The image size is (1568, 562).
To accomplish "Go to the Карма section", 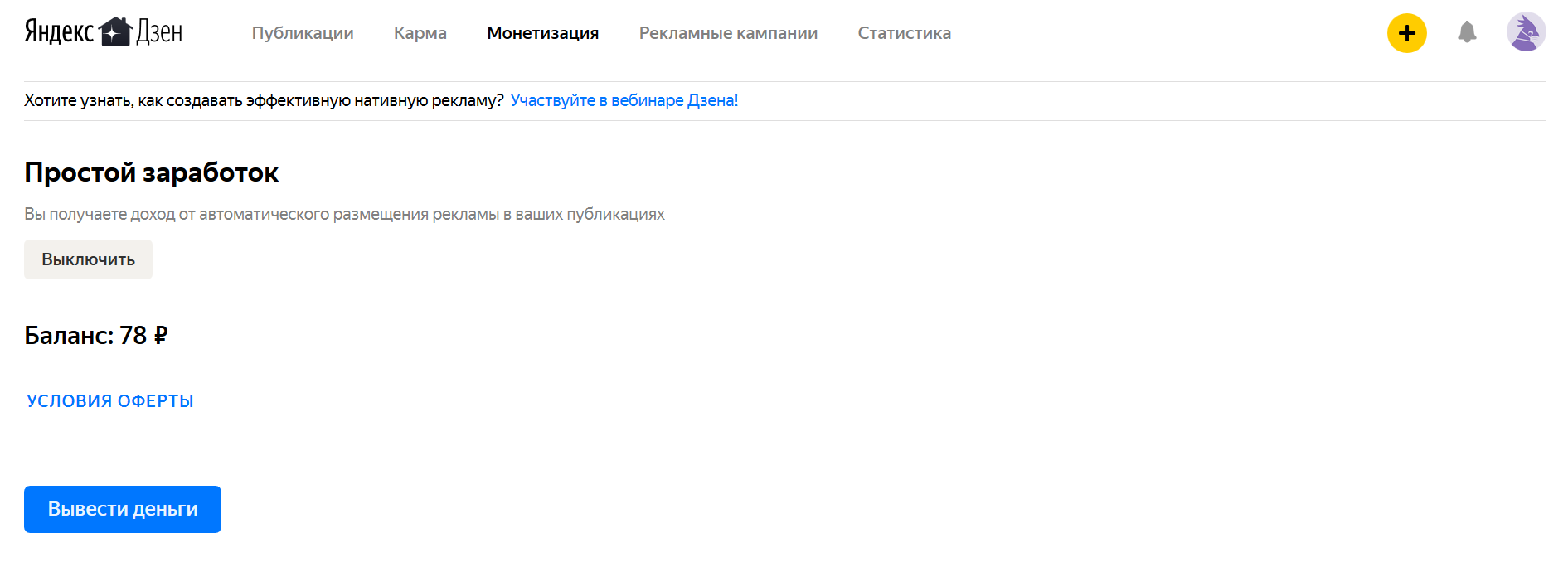I will coord(420,33).
